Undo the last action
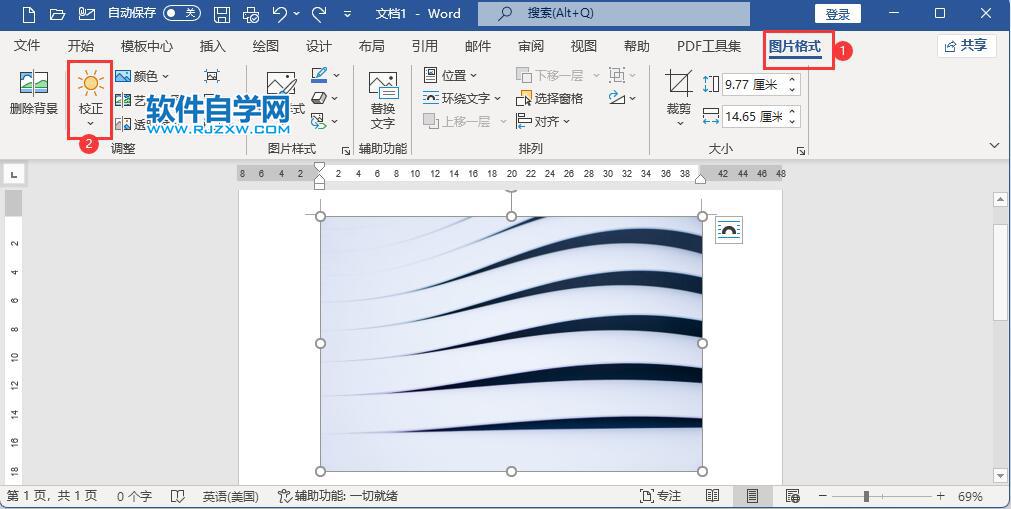The height and width of the screenshot is (509, 1011). (279, 14)
